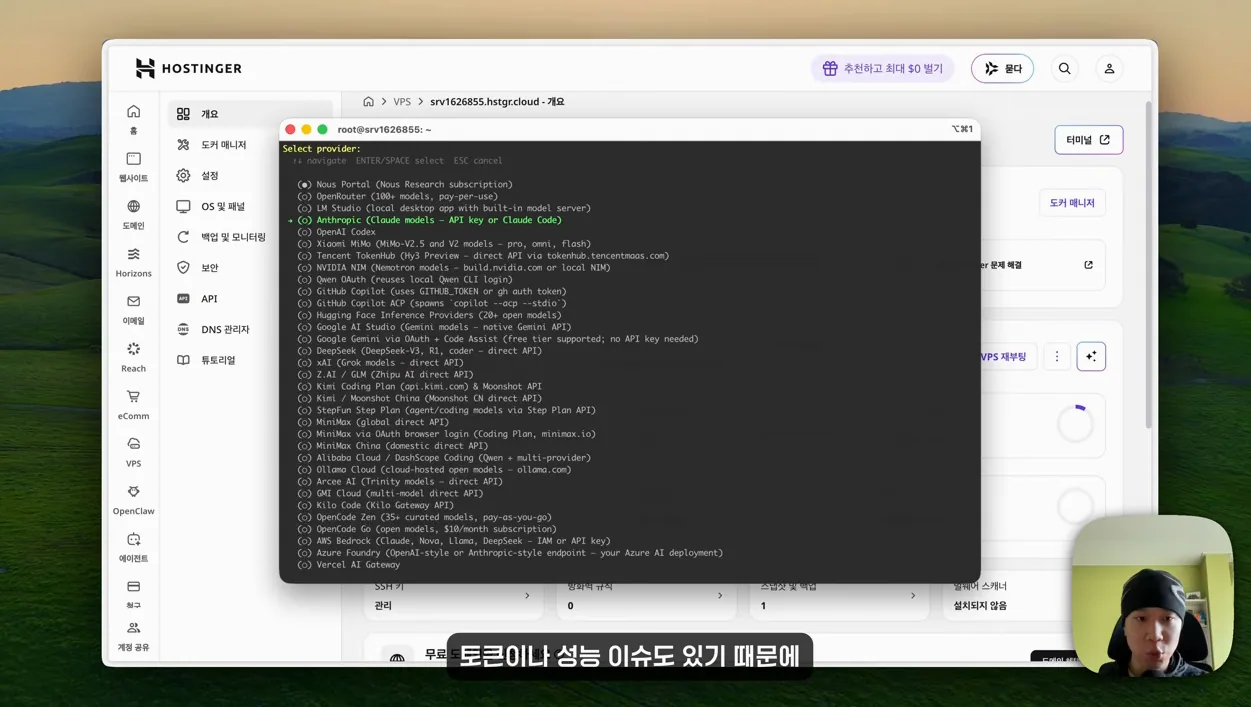Click the Z.AI / GLM provider line
This screenshot has height=707, width=1251.
[385, 375]
